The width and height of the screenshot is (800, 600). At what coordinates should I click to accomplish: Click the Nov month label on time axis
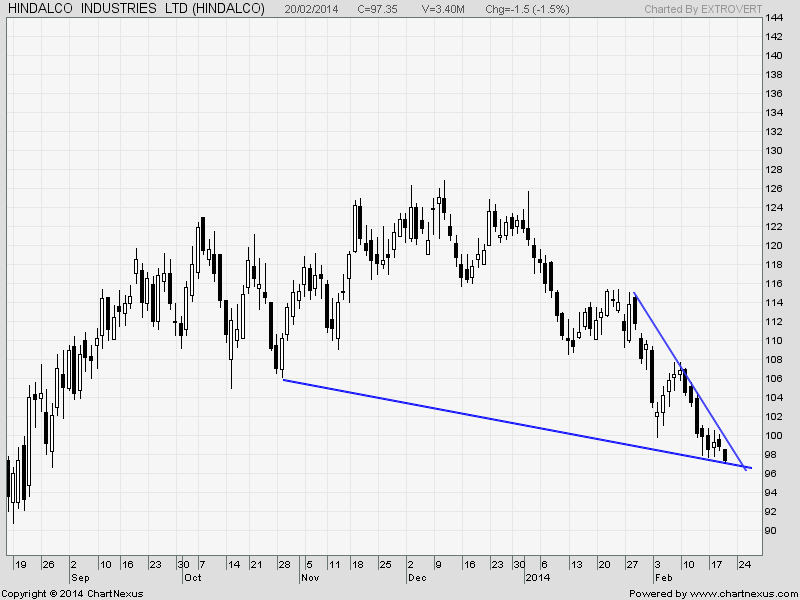pos(310,578)
